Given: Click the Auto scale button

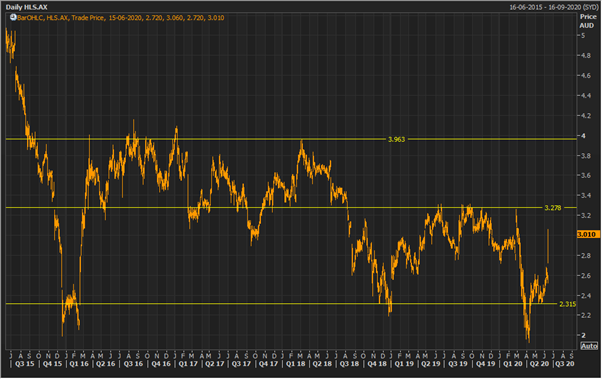Looking at the screenshot, I should 589,346.
